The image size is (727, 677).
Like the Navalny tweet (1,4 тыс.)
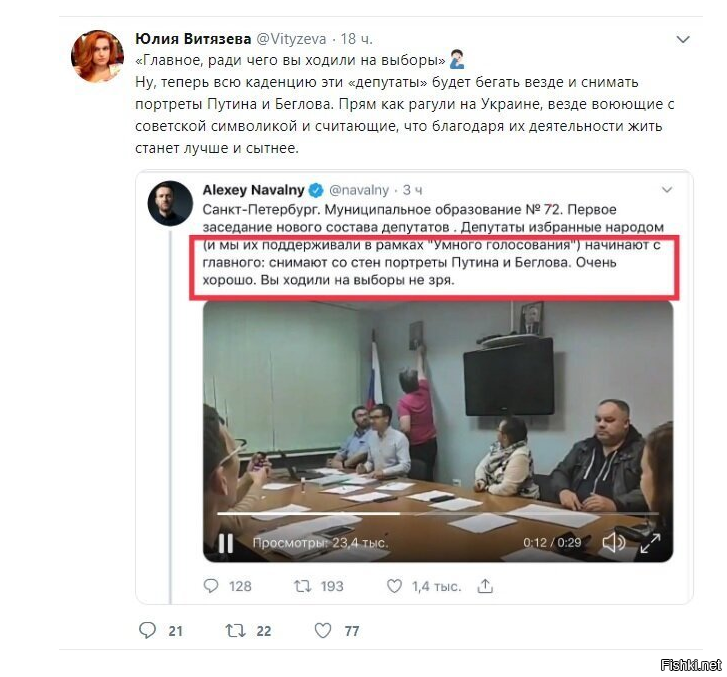click(394, 586)
